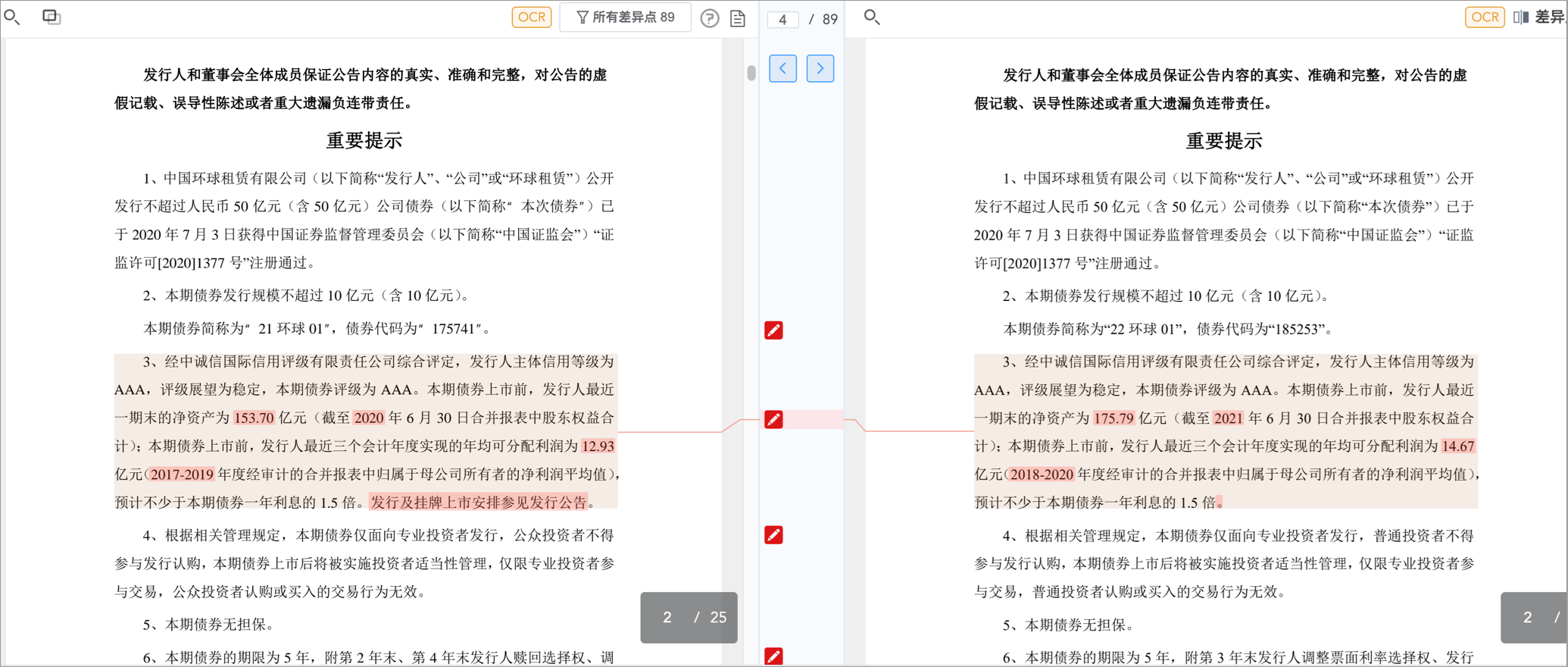Click 5、本期债券无担保 in the left document
This screenshot has height=667, width=1568.
[208, 625]
